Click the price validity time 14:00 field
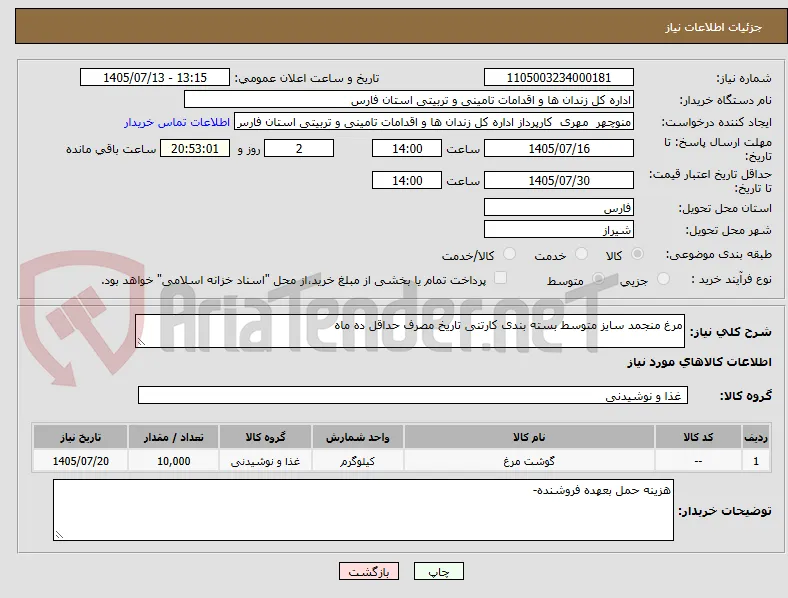Screen dimensions: 788x598 pos(407,180)
